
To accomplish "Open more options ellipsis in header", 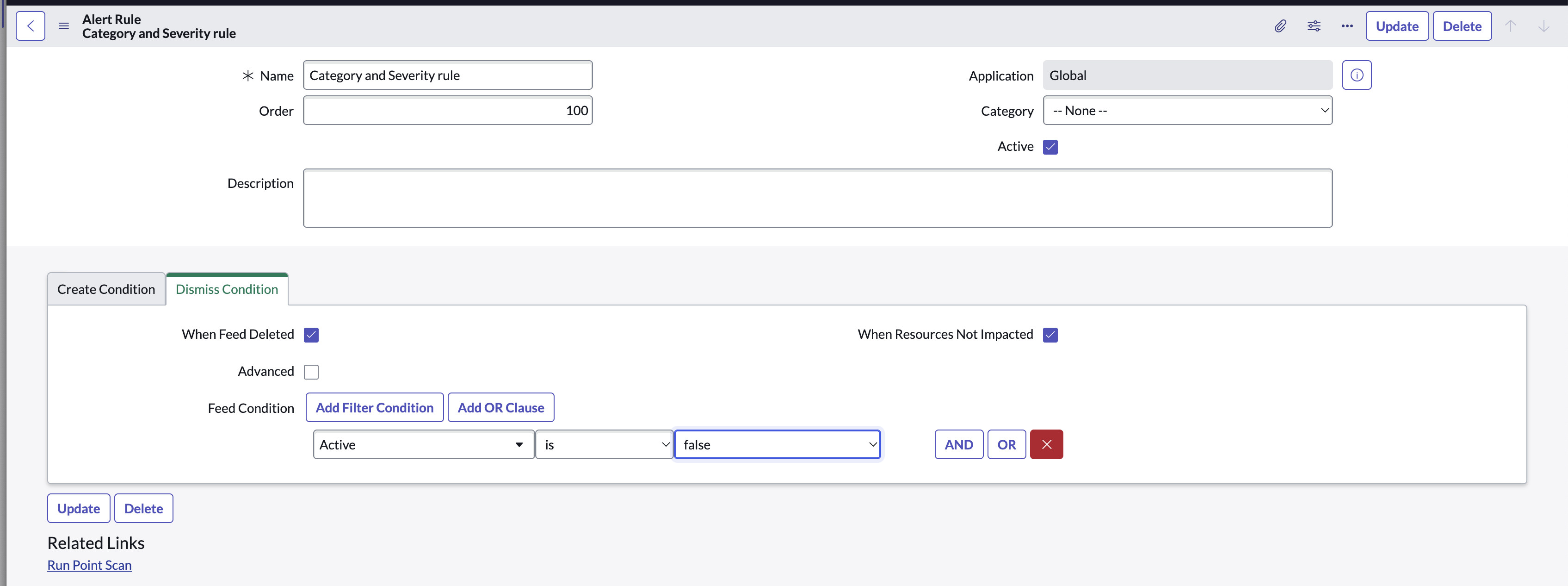I will point(1347,26).
